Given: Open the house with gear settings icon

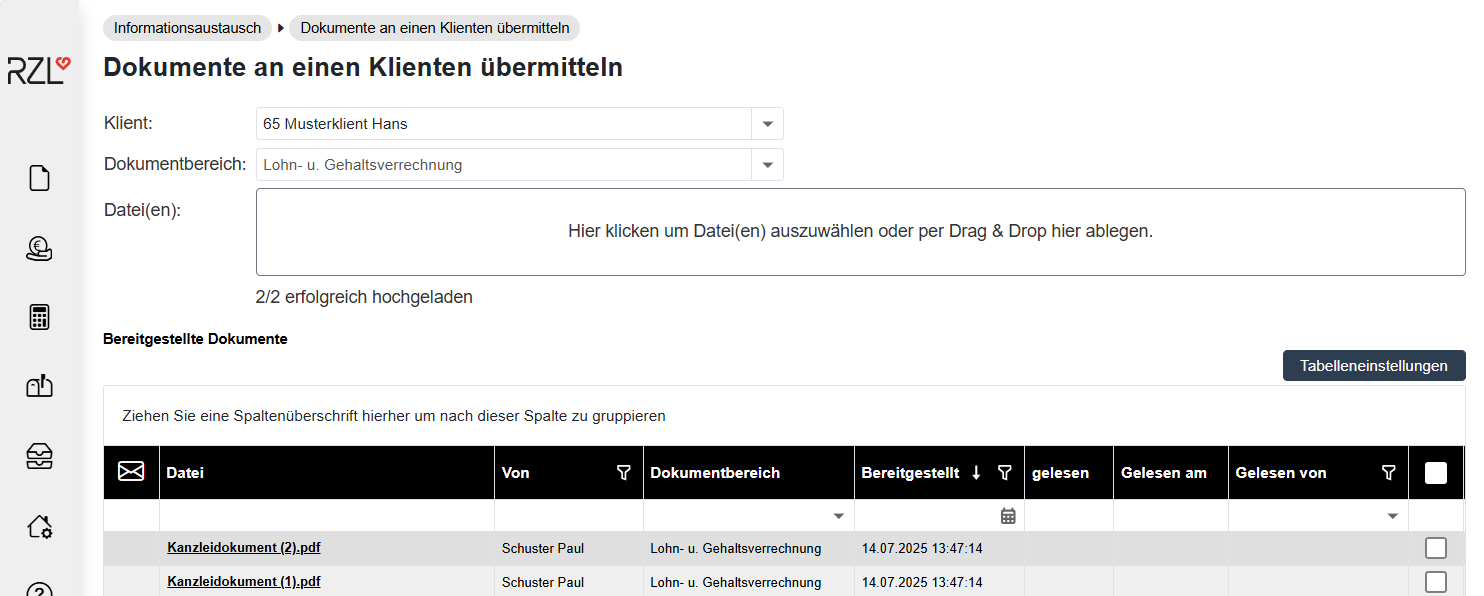Looking at the screenshot, I should click(39, 526).
